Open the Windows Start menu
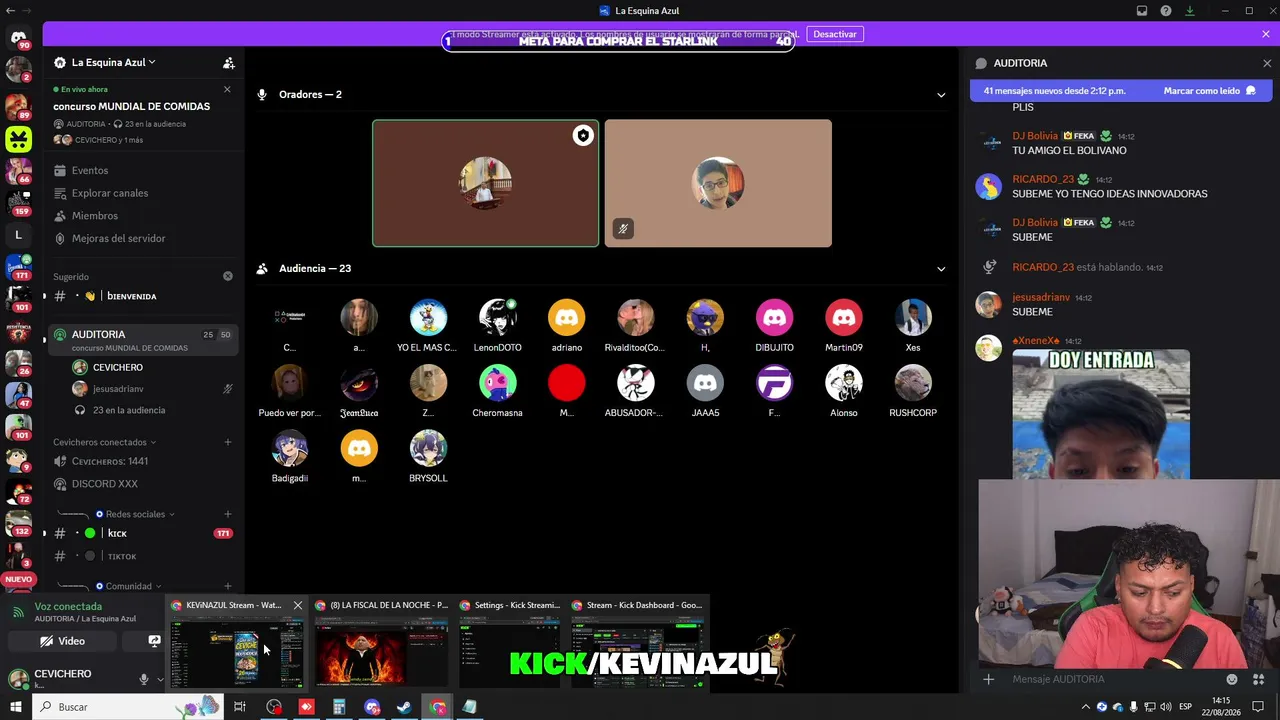The height and width of the screenshot is (720, 1280). pos(16,707)
